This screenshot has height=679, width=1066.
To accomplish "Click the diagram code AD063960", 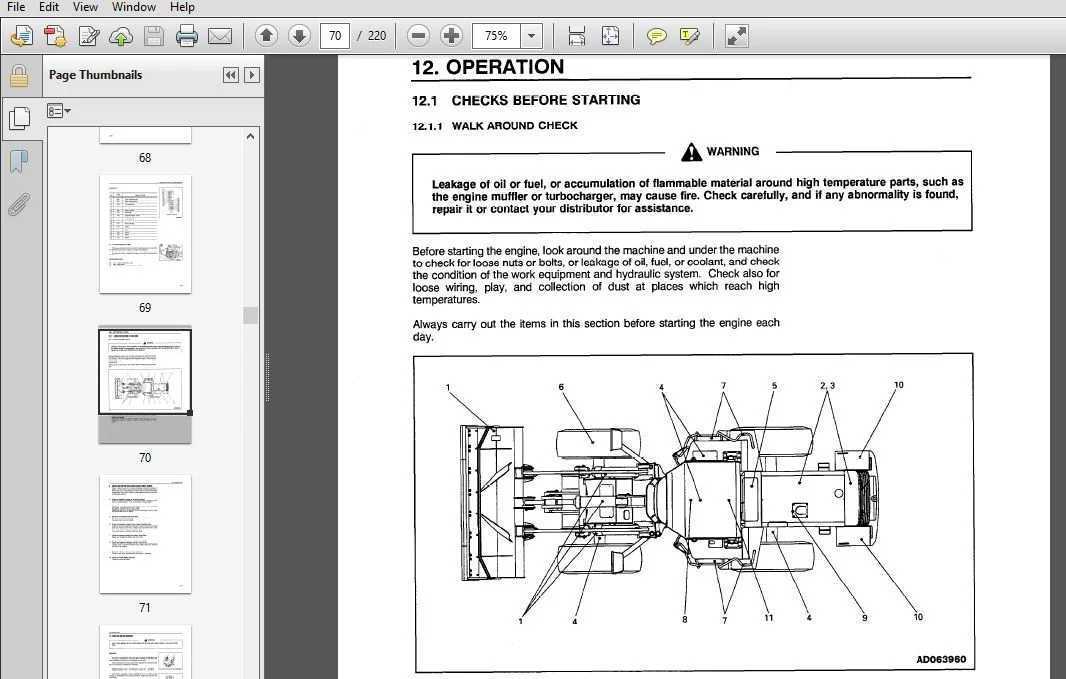I will [x=941, y=659].
